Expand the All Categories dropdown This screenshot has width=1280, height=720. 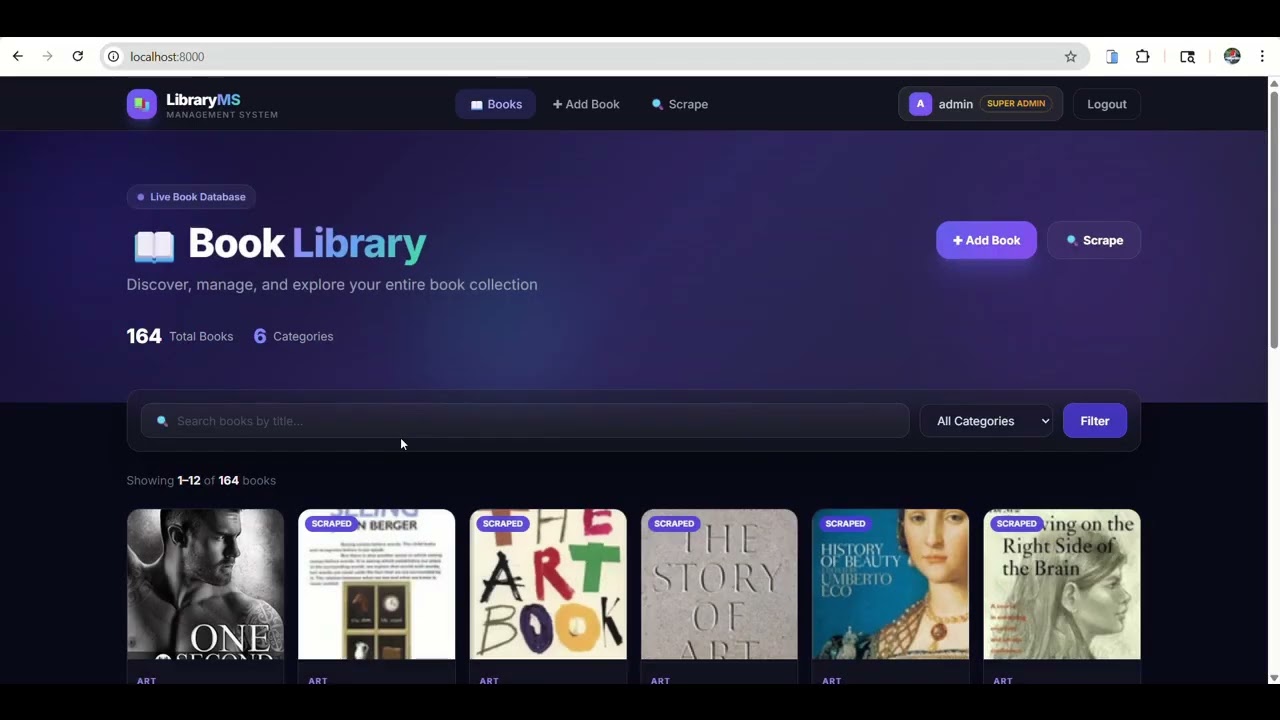tap(987, 421)
